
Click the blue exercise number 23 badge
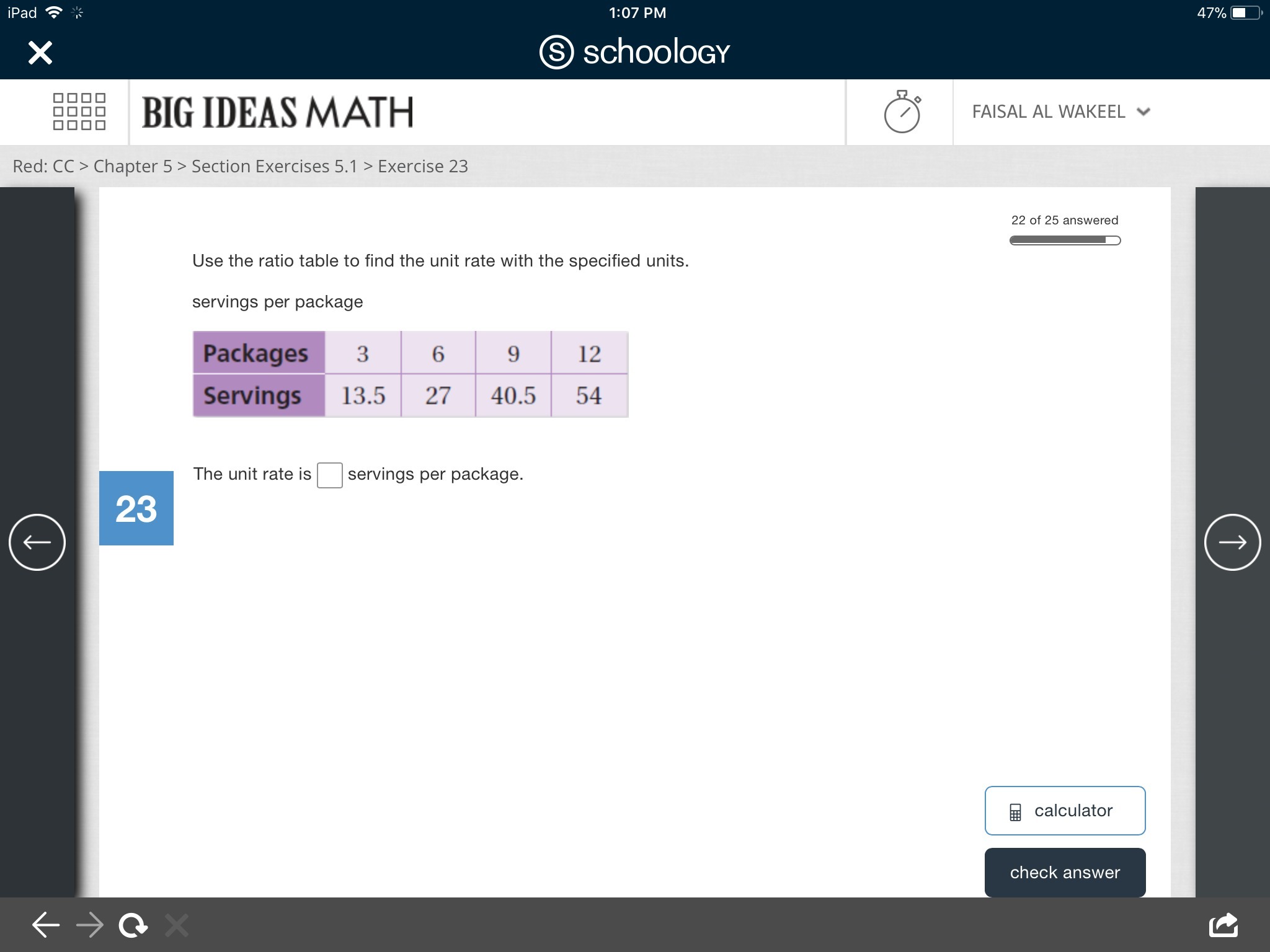[136, 508]
